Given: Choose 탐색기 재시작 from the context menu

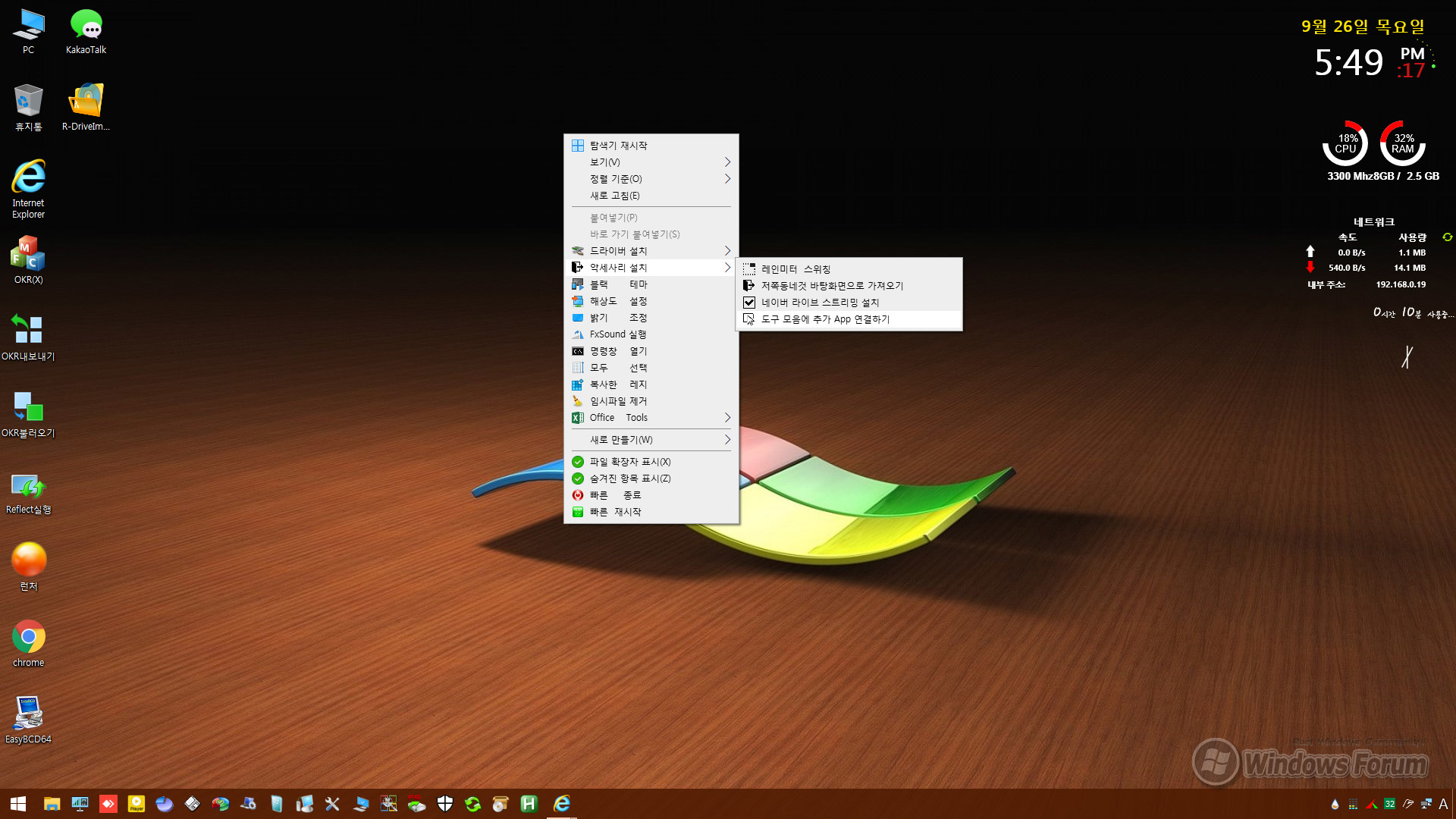Looking at the screenshot, I should coord(651,146).
